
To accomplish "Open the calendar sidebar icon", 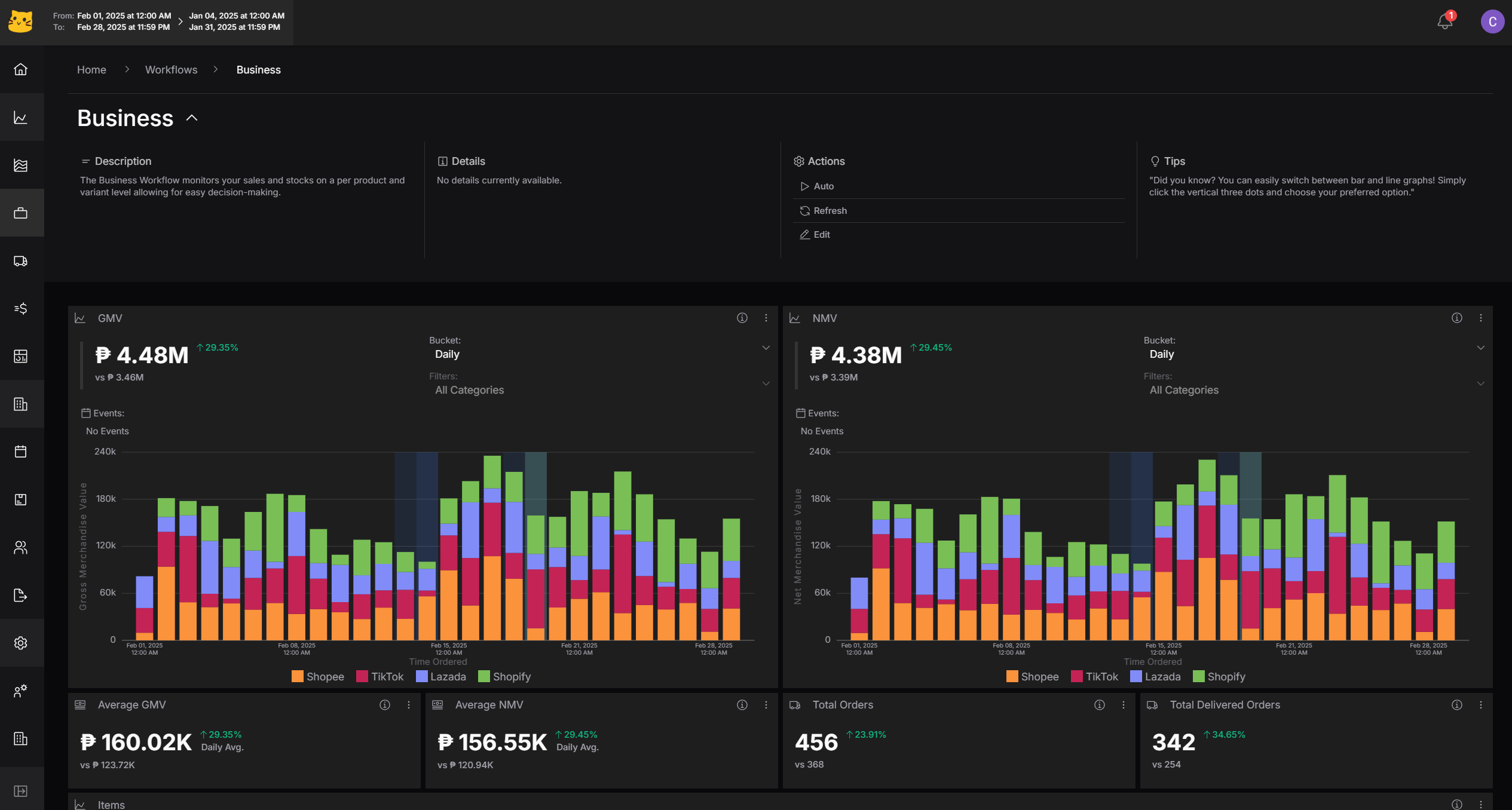I will click(x=21, y=452).
